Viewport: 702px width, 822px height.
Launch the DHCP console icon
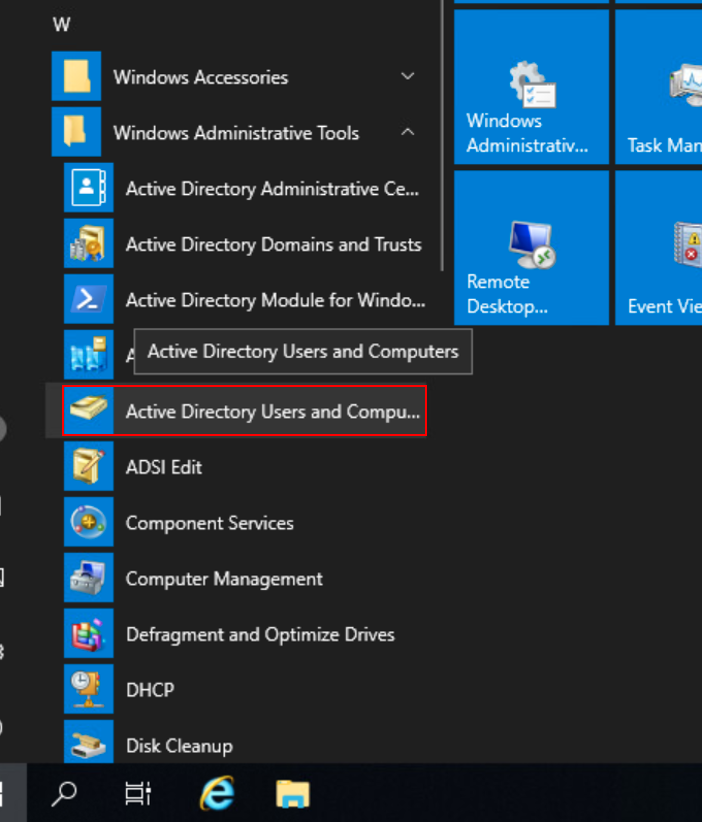pos(88,690)
